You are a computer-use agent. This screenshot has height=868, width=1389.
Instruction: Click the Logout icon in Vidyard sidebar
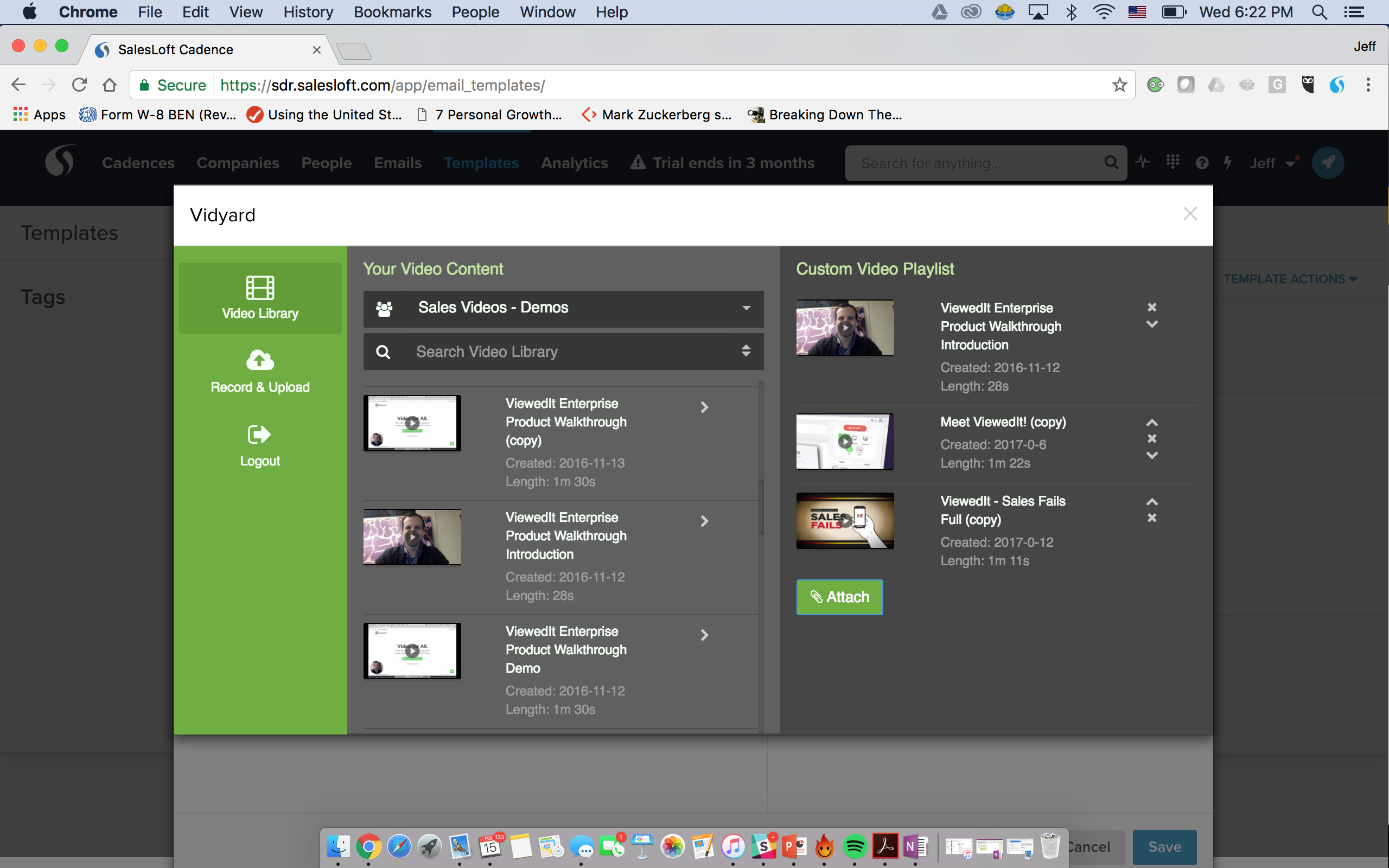coord(259,435)
